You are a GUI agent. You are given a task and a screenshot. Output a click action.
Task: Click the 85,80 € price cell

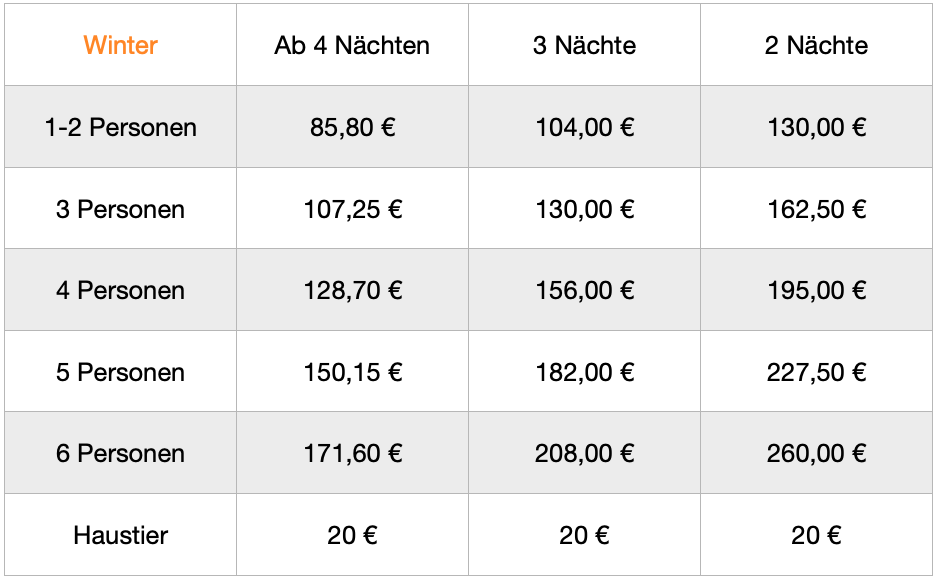point(352,127)
